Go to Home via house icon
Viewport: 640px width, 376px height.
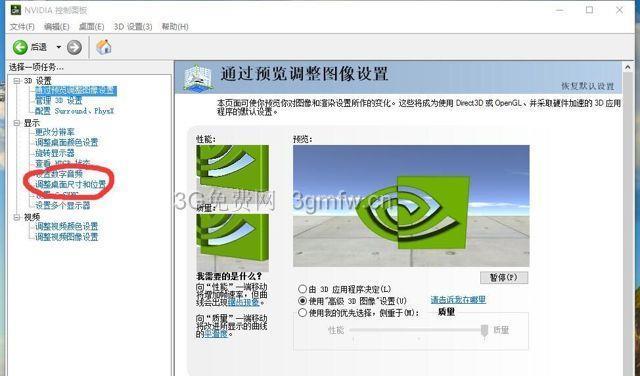(x=104, y=47)
